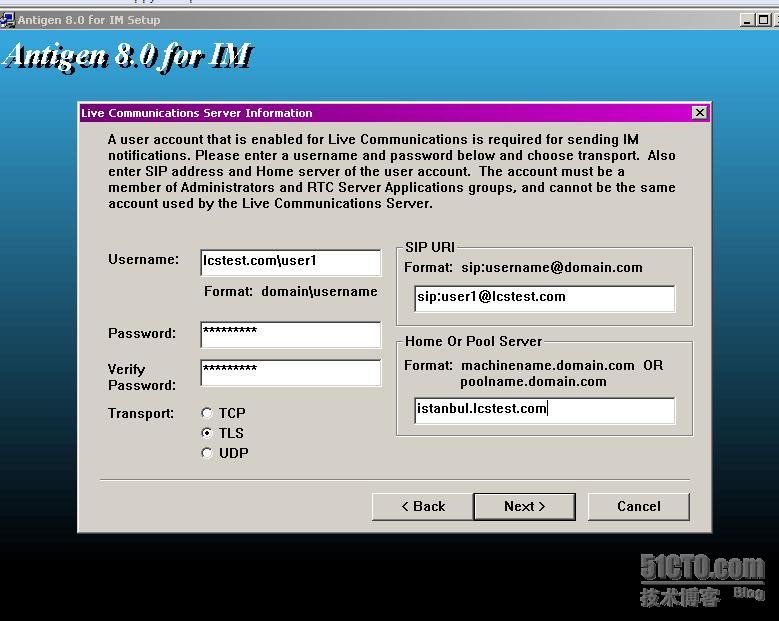Select the TCP transport radio button
This screenshot has width=779, height=621.
click(x=207, y=413)
